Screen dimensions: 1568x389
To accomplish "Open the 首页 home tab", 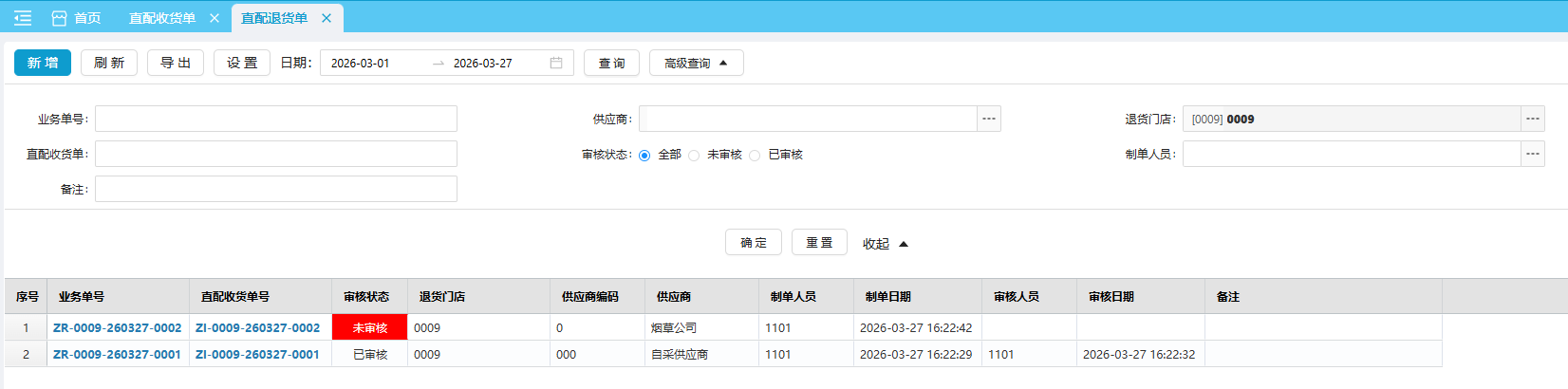I will click(x=77, y=18).
